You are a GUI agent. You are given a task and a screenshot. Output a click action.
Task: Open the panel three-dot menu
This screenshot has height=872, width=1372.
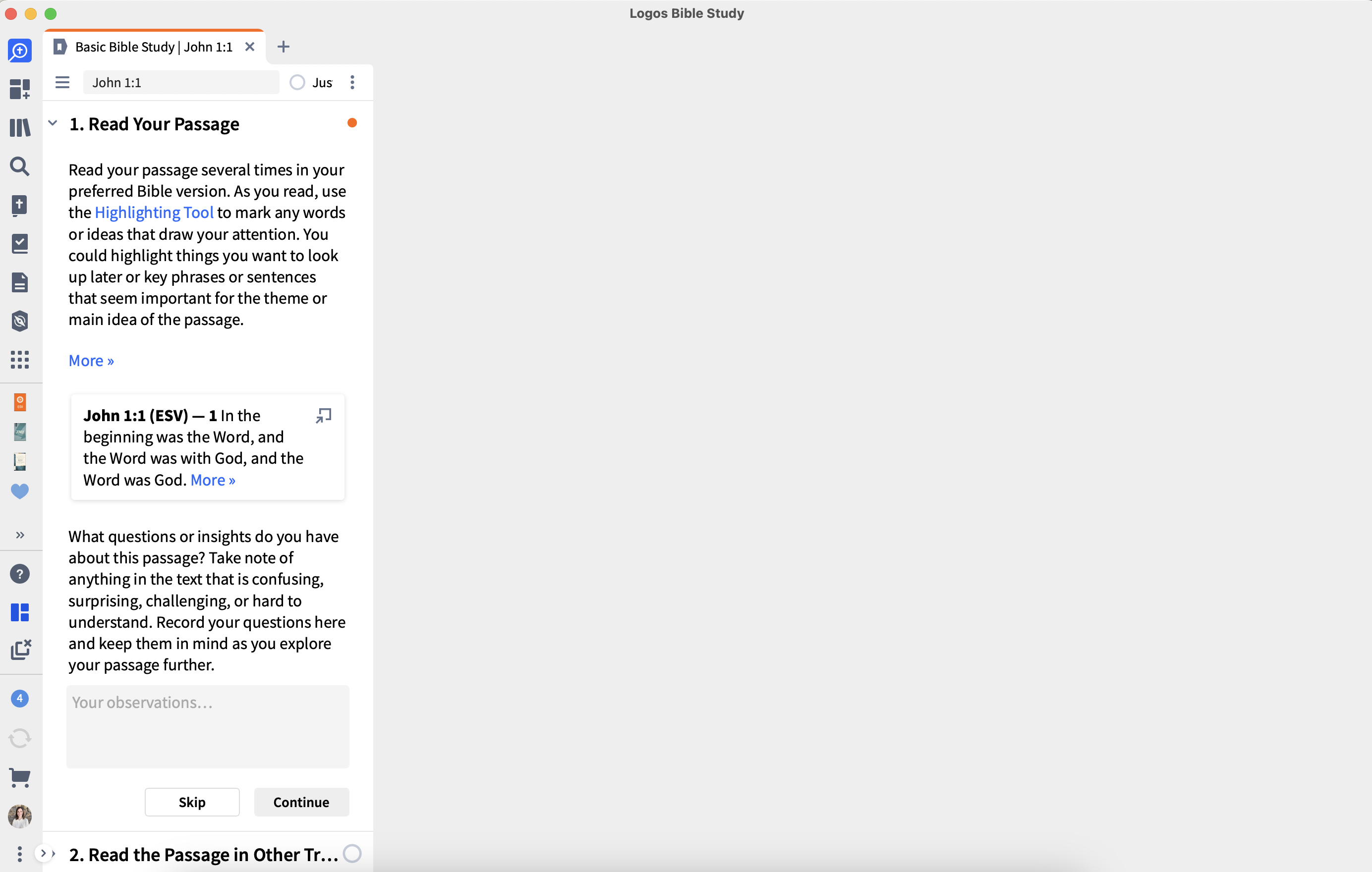pyautogui.click(x=353, y=83)
